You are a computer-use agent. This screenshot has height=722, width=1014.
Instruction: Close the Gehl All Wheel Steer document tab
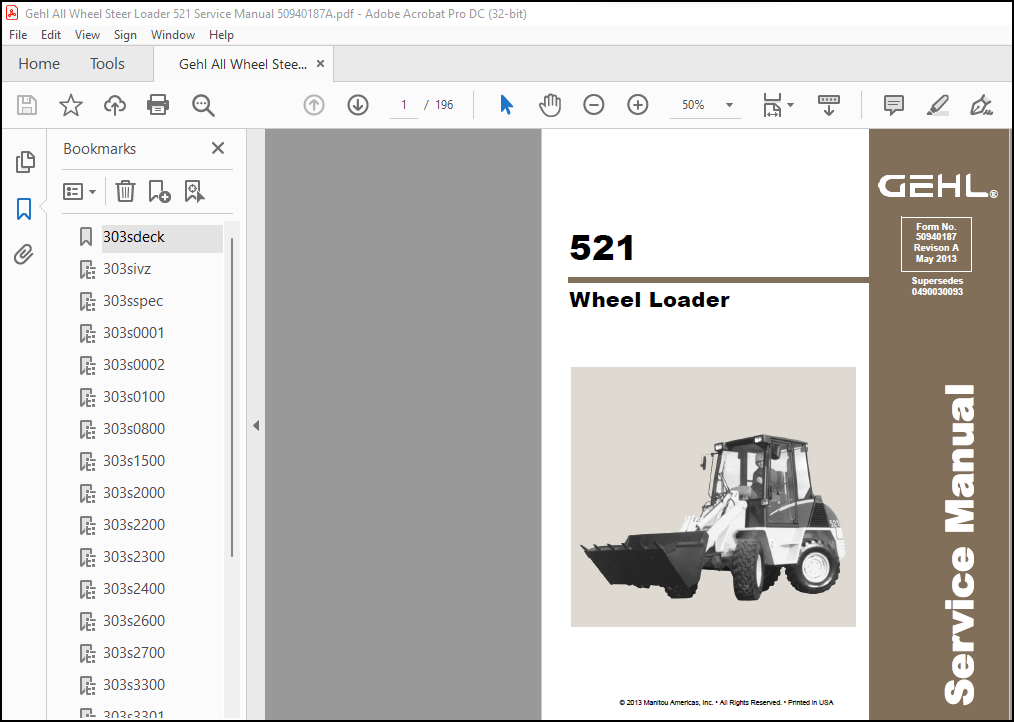point(320,64)
